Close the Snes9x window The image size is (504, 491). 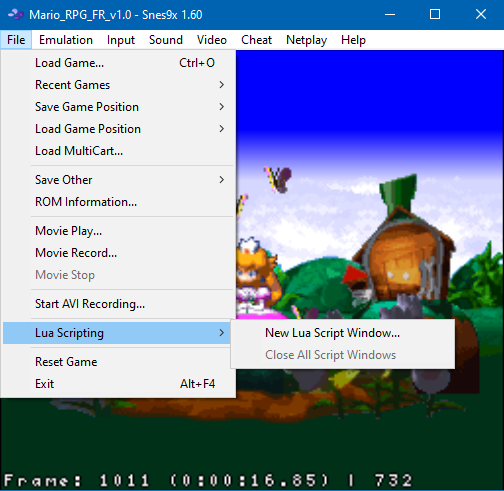[x=481, y=15]
